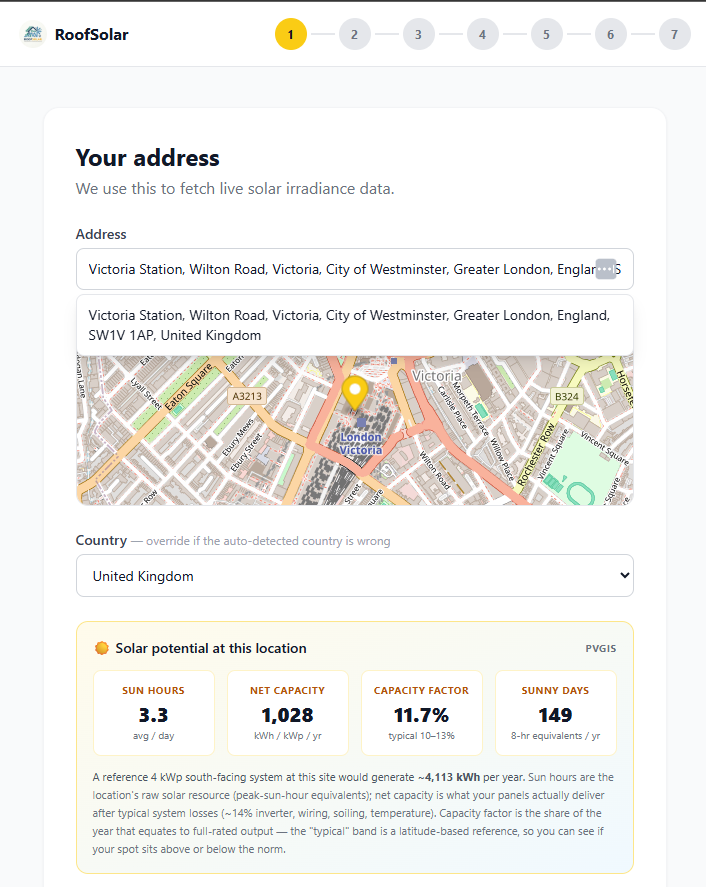Click the sun icon beside Solar potential

coord(102,648)
